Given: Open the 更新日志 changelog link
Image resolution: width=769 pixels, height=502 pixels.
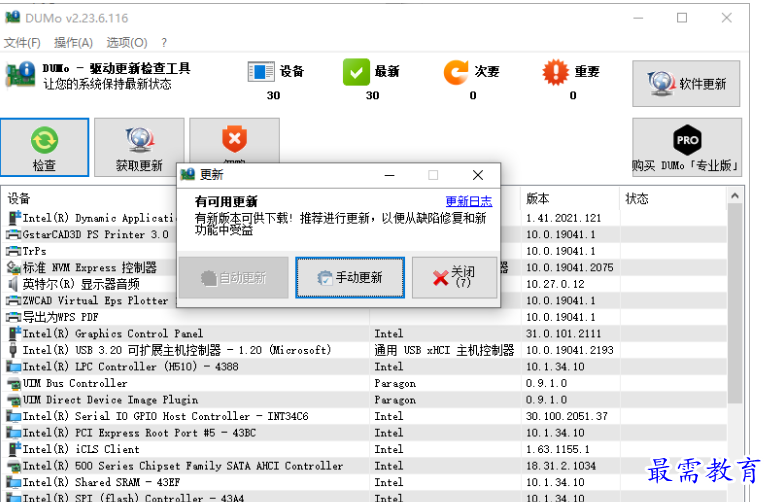Looking at the screenshot, I should [468, 201].
